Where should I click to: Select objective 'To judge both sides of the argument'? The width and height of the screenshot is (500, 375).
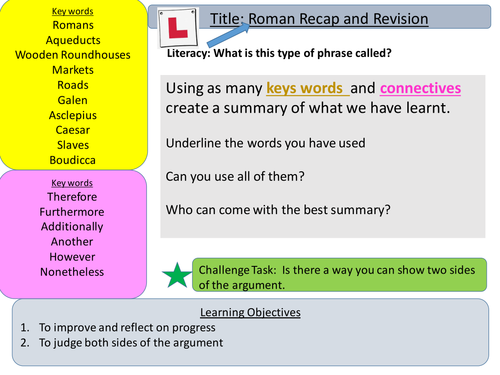click(131, 343)
